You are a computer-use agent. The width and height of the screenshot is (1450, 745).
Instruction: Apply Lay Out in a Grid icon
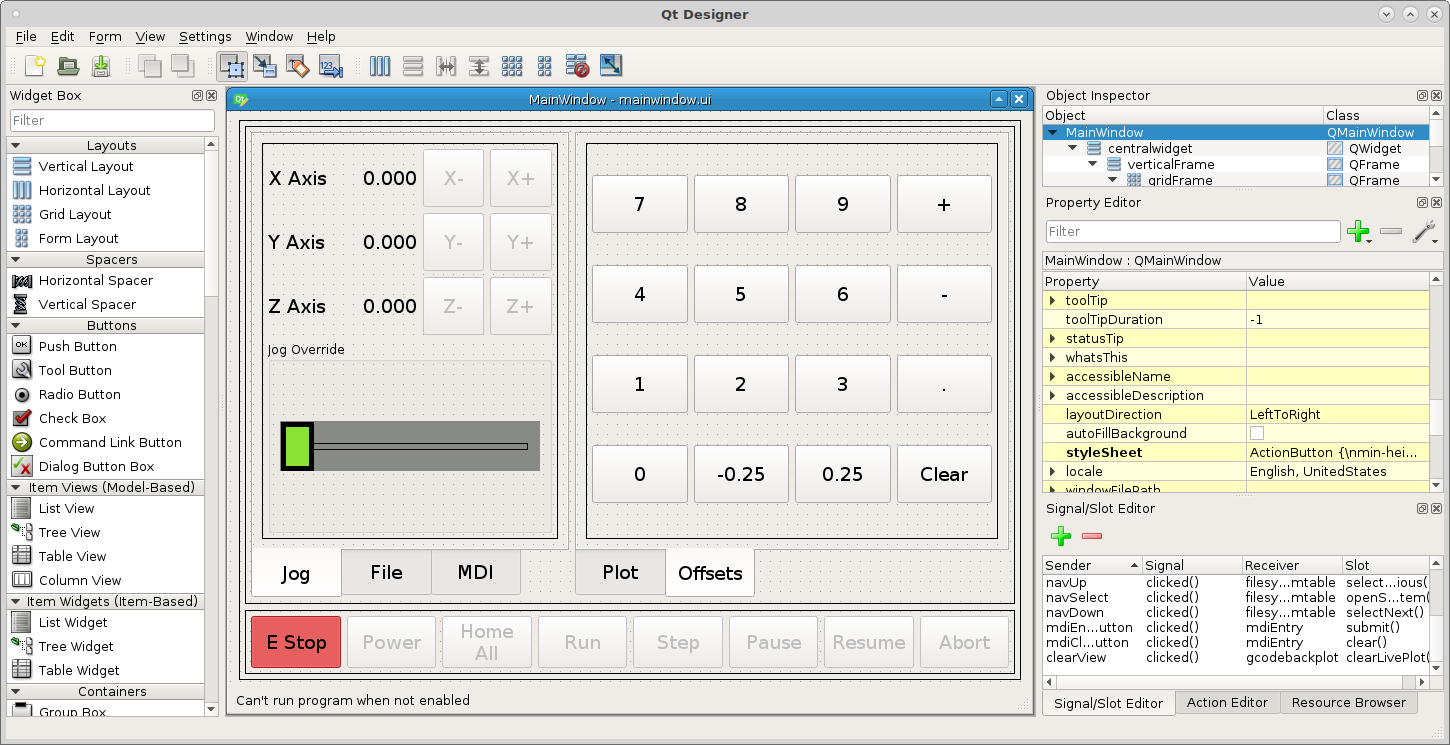coord(512,66)
